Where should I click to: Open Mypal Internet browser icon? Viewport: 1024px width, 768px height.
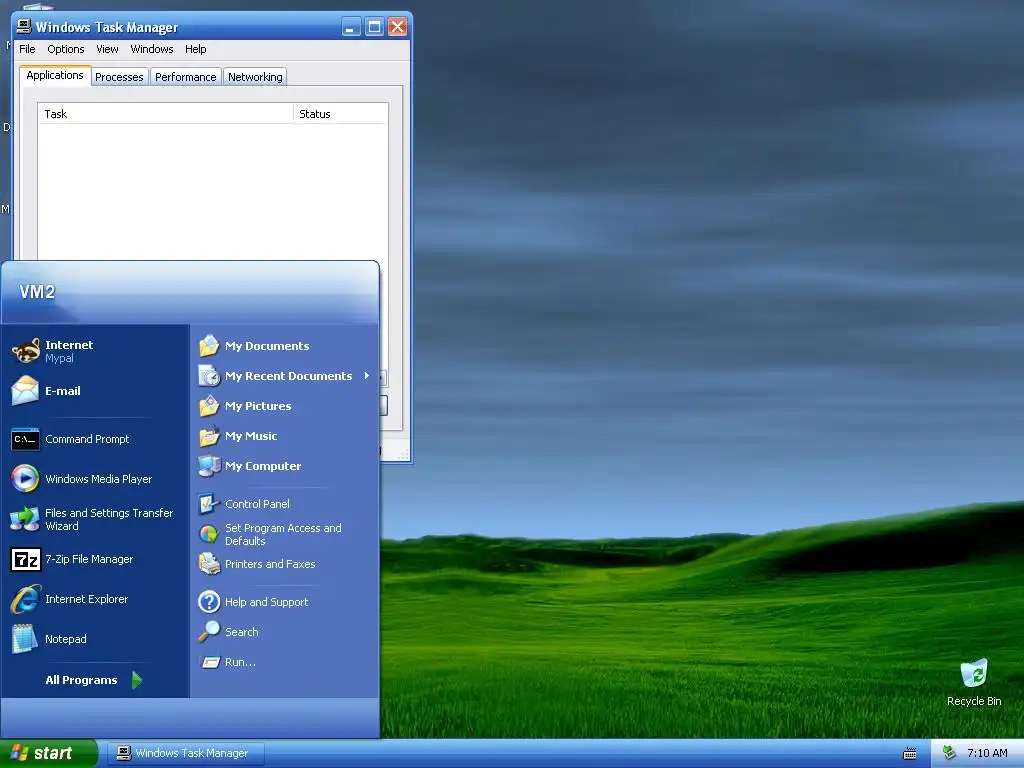[x=25, y=351]
